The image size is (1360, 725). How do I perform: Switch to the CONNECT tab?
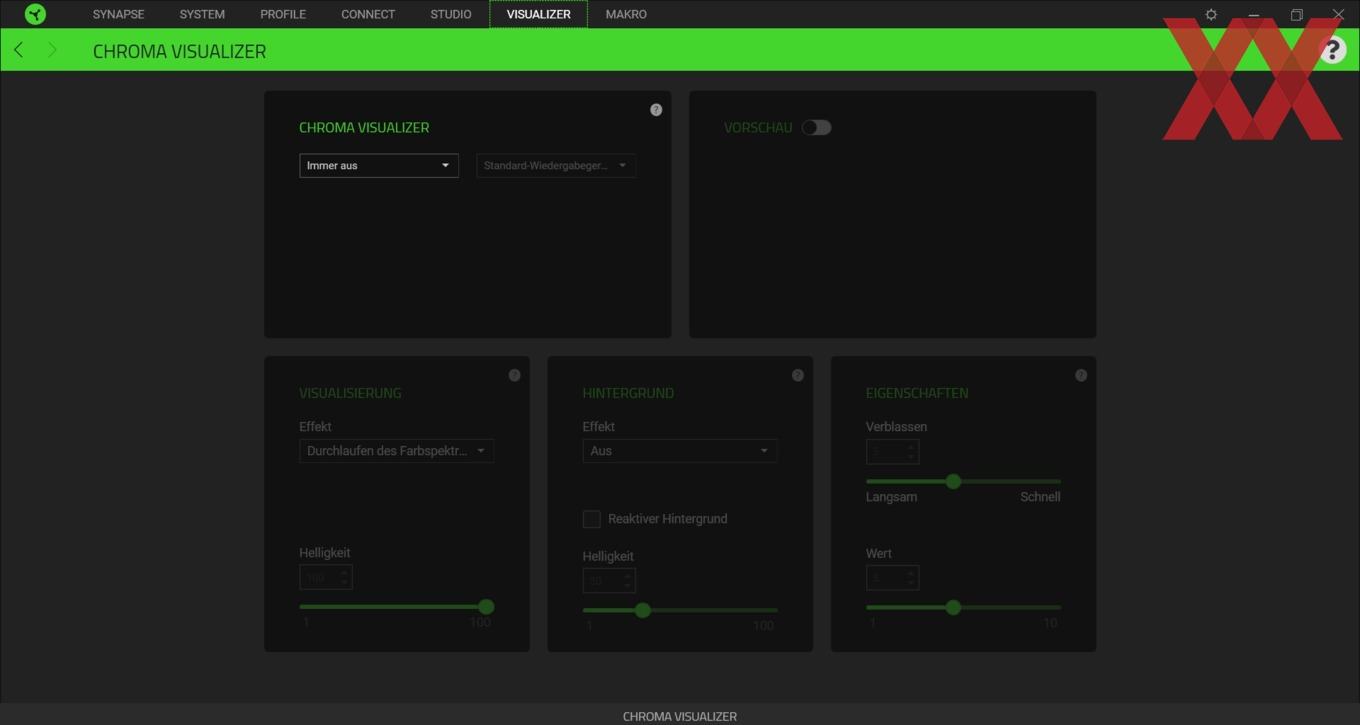click(x=368, y=14)
